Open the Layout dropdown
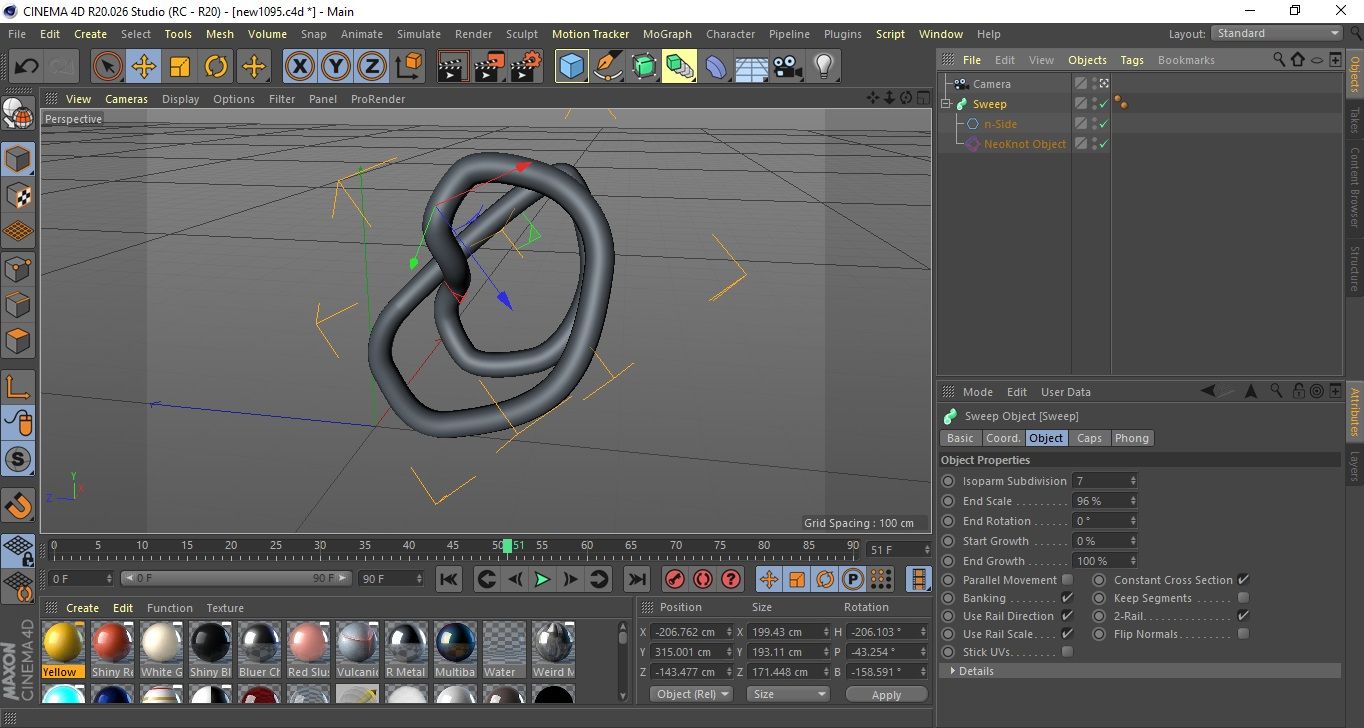Viewport: 1364px width, 728px height. point(1276,33)
